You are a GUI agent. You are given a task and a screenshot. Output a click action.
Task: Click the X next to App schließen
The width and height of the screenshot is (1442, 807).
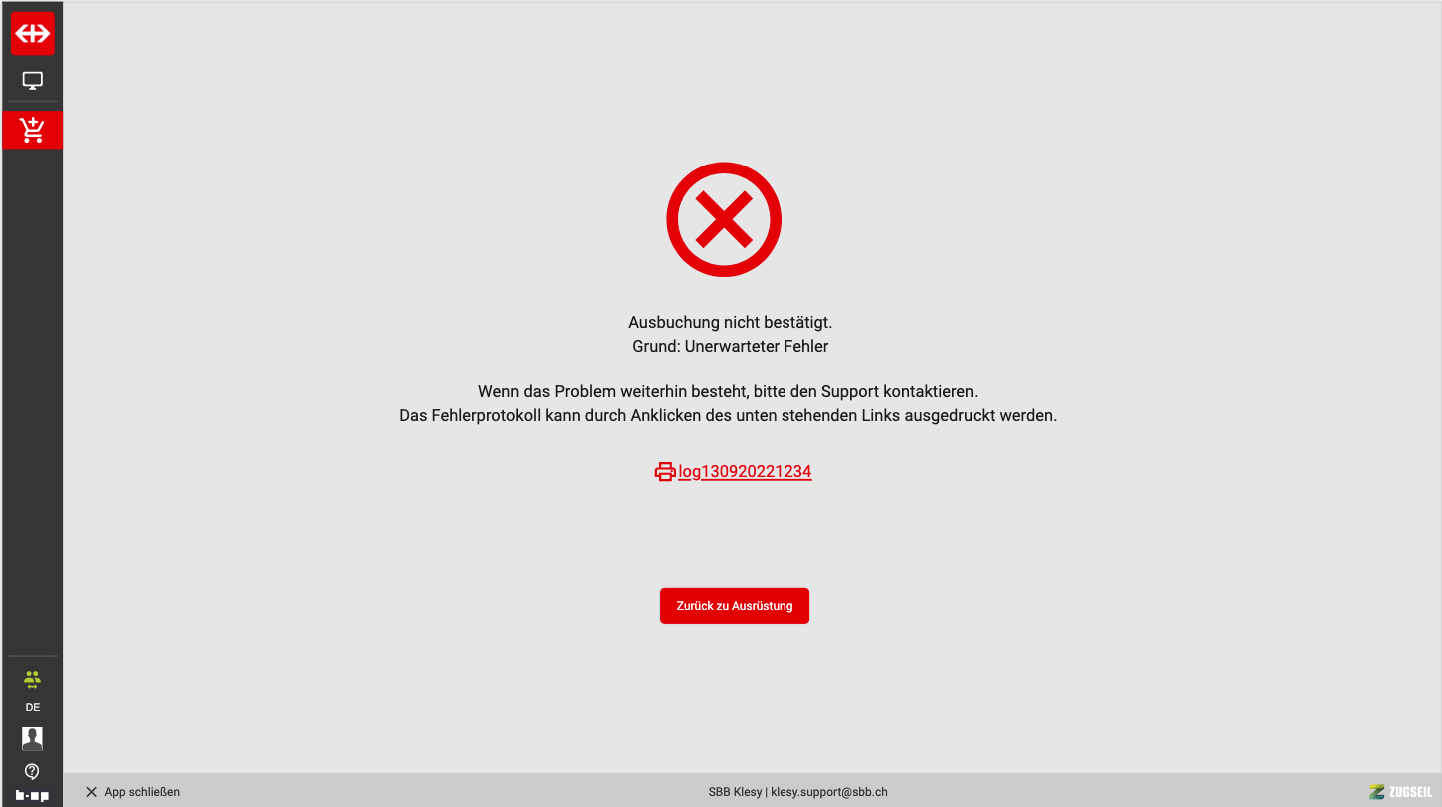pyautogui.click(x=91, y=792)
